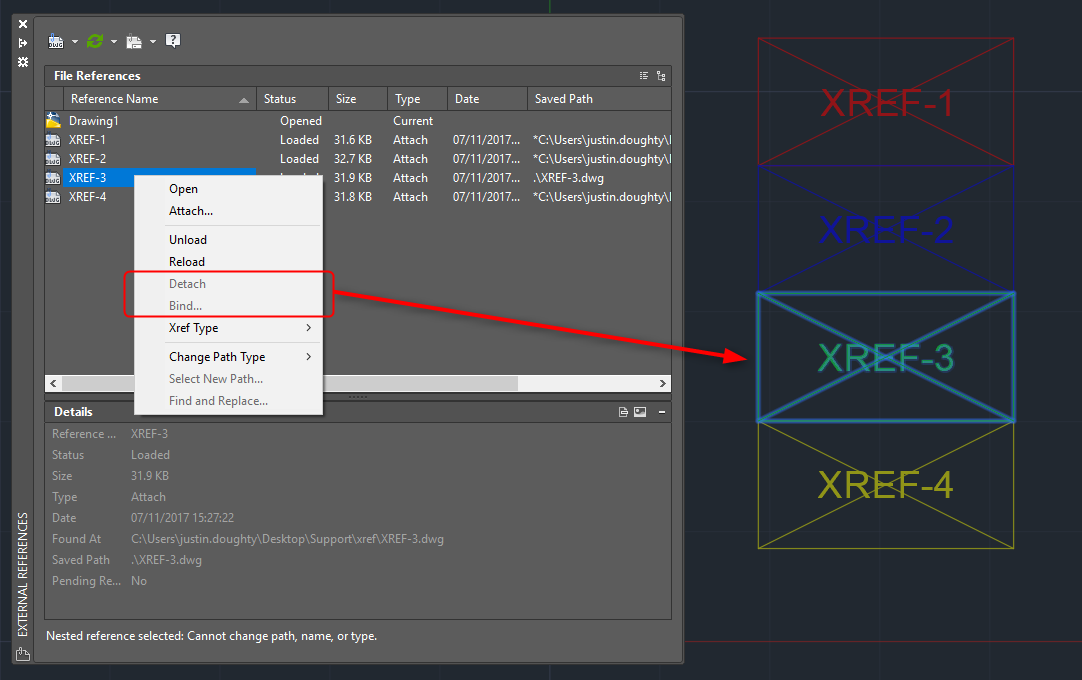Open the palette properties gear icon

pos(23,62)
